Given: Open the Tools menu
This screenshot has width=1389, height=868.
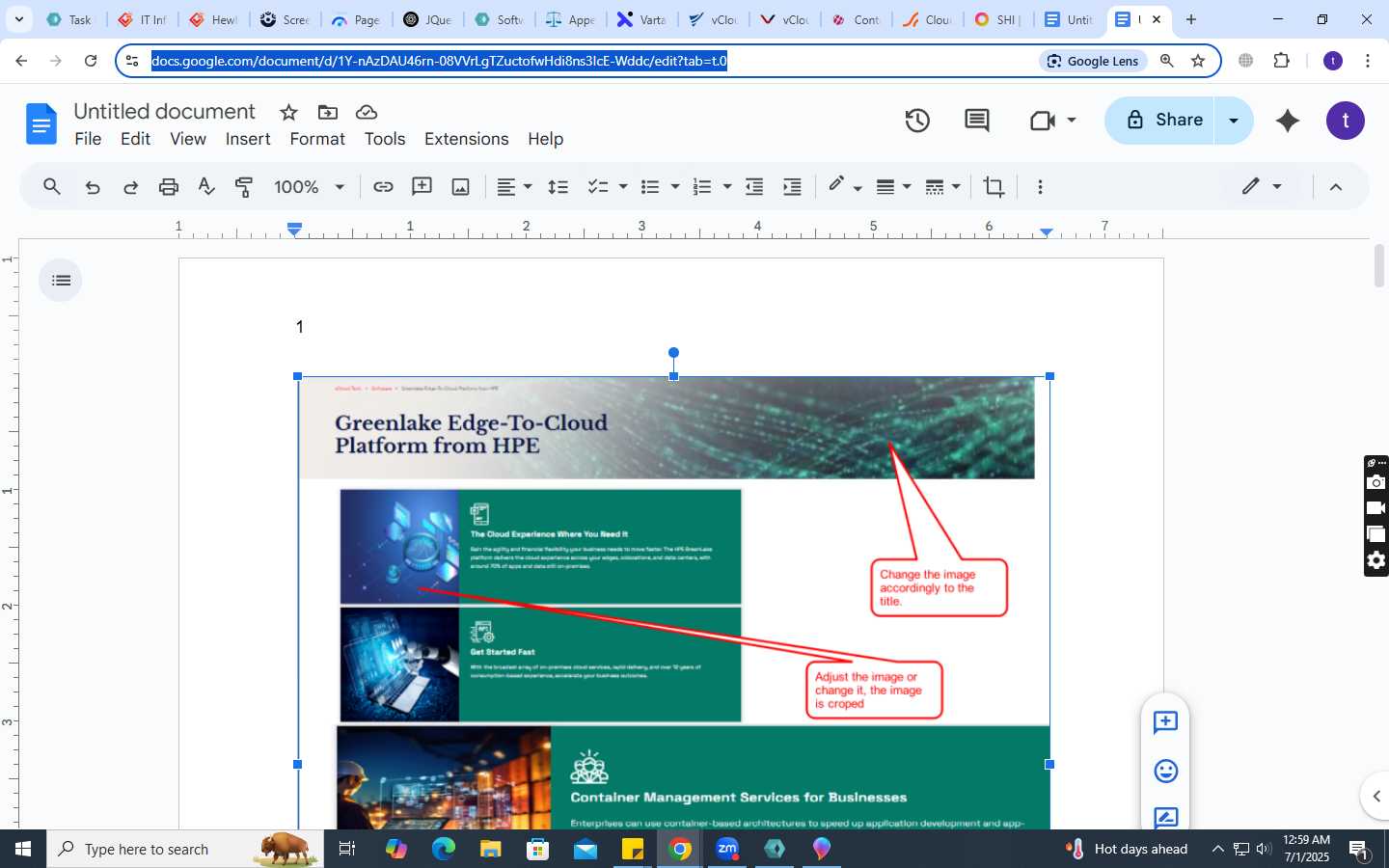Looking at the screenshot, I should [385, 139].
